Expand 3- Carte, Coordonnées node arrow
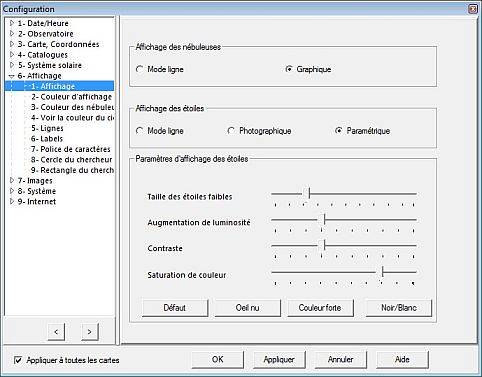Viewport: 482px width, 377px height. coord(12,44)
